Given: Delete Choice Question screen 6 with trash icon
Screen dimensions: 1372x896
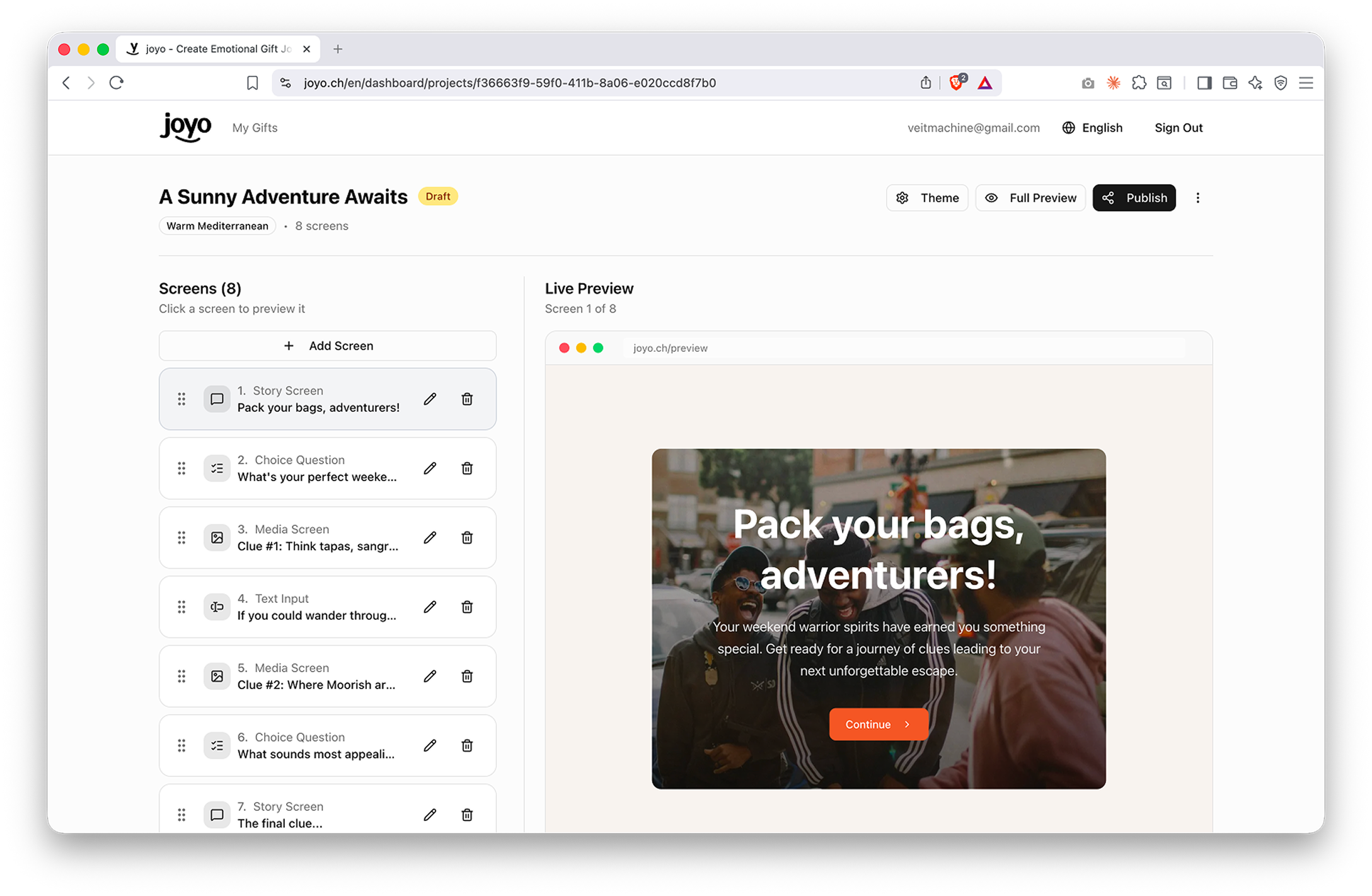Looking at the screenshot, I should [467, 746].
